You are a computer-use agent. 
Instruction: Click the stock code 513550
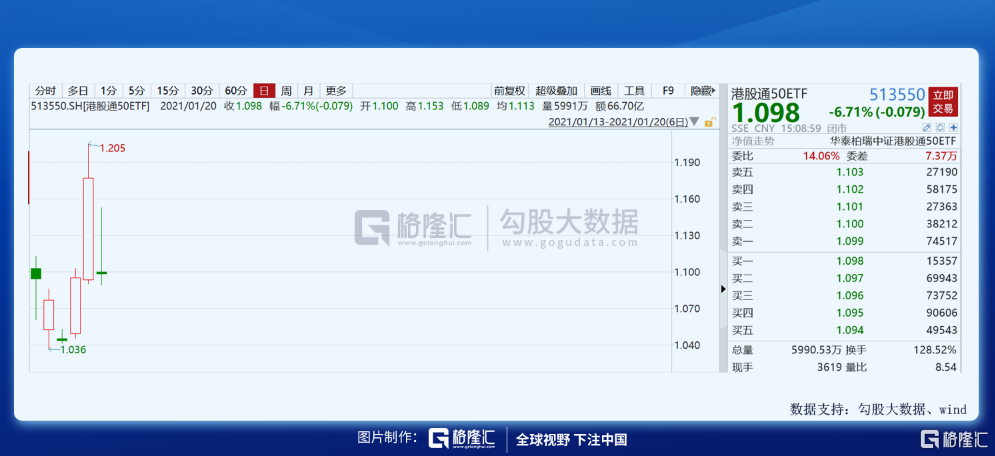[x=897, y=95]
